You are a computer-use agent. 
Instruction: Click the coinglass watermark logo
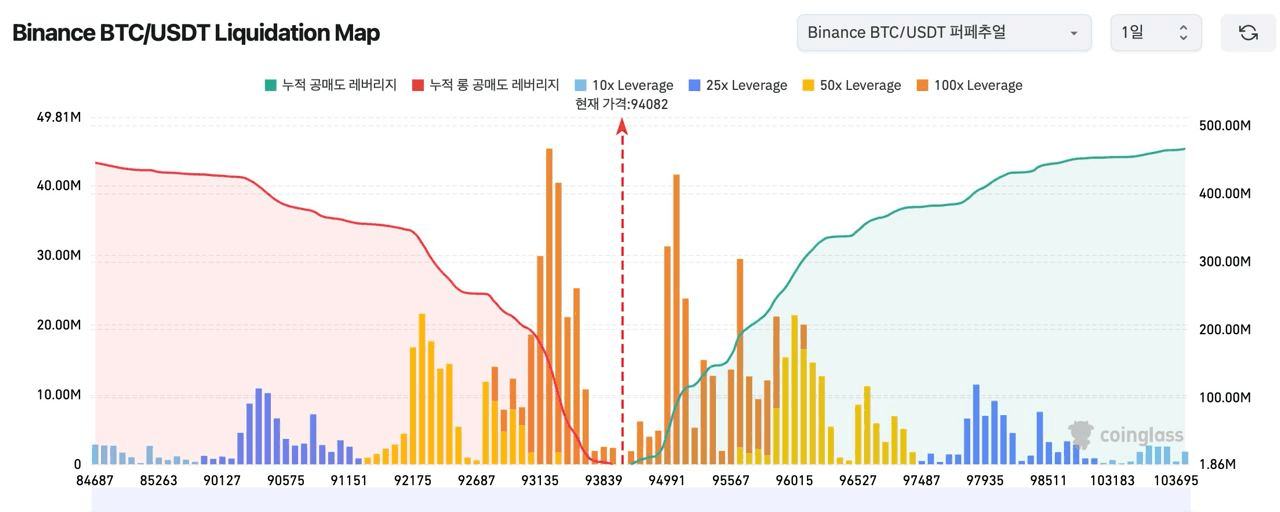tap(1126, 434)
